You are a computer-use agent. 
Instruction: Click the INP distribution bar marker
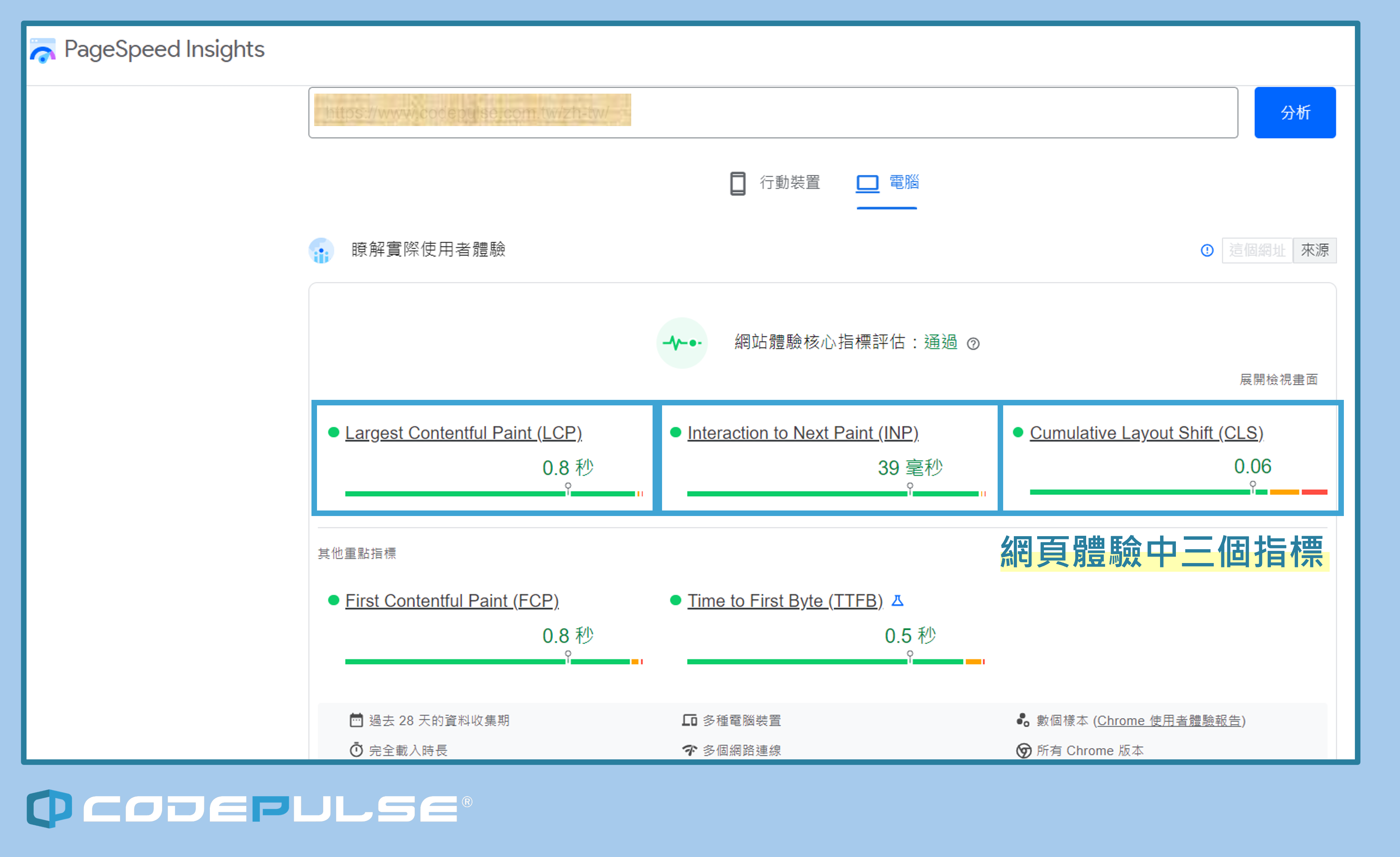coord(909,489)
